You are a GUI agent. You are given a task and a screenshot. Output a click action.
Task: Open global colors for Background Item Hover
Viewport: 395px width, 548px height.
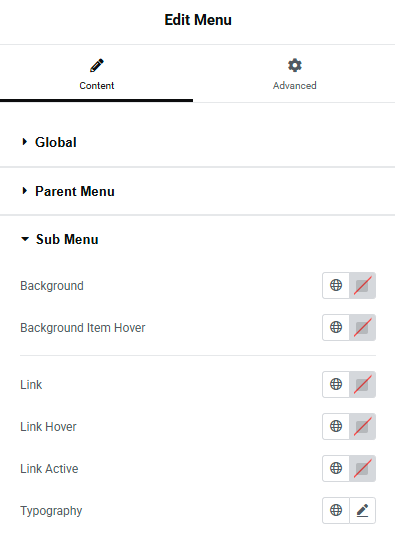pos(336,327)
